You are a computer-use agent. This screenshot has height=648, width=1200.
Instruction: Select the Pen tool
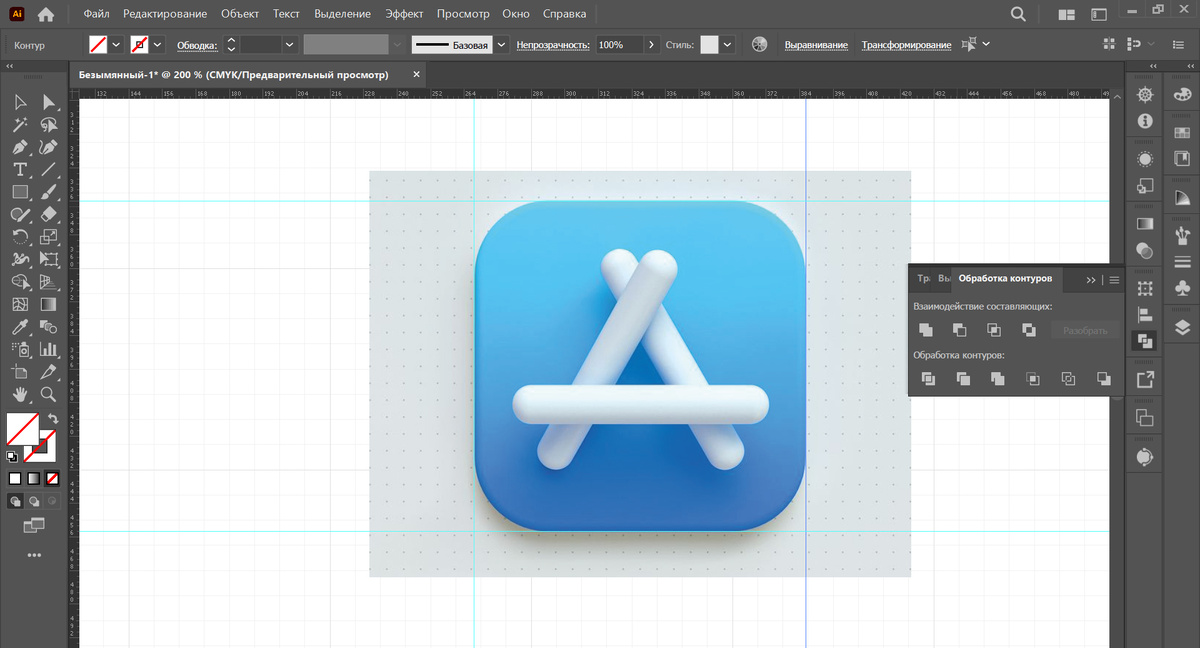pyautogui.click(x=20, y=147)
